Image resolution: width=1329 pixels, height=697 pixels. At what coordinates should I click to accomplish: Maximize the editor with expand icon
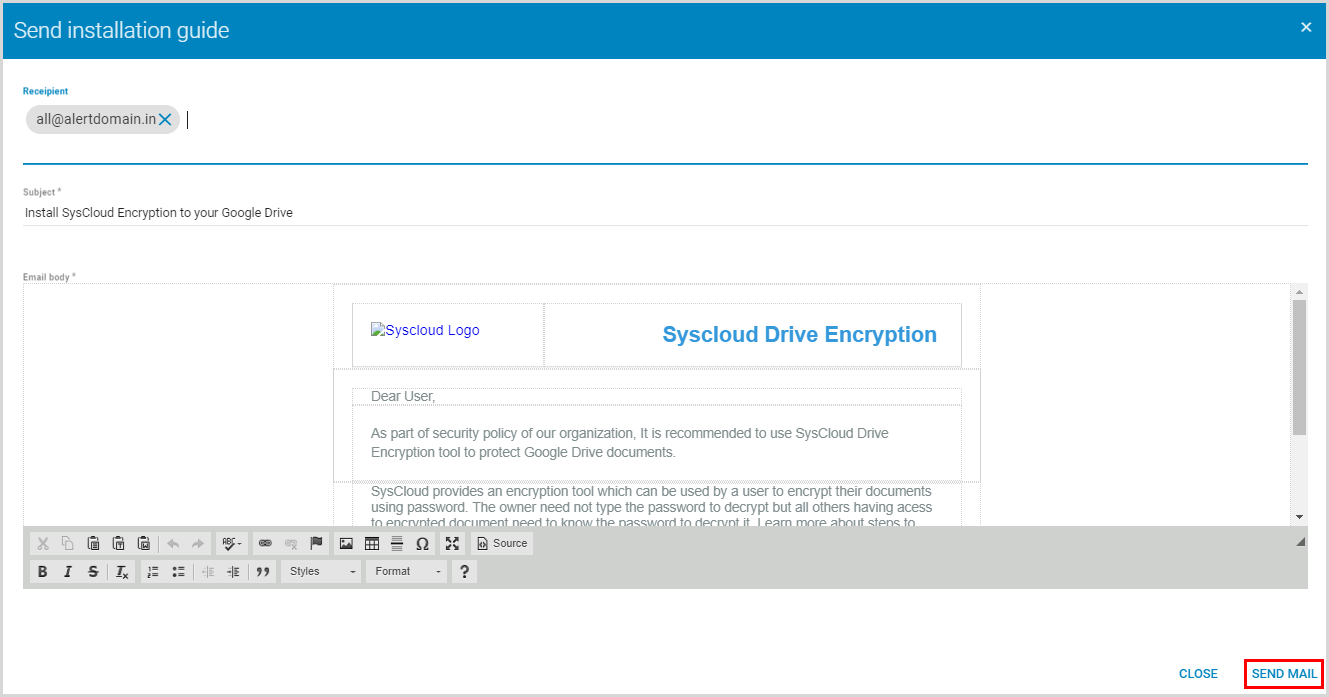453,543
